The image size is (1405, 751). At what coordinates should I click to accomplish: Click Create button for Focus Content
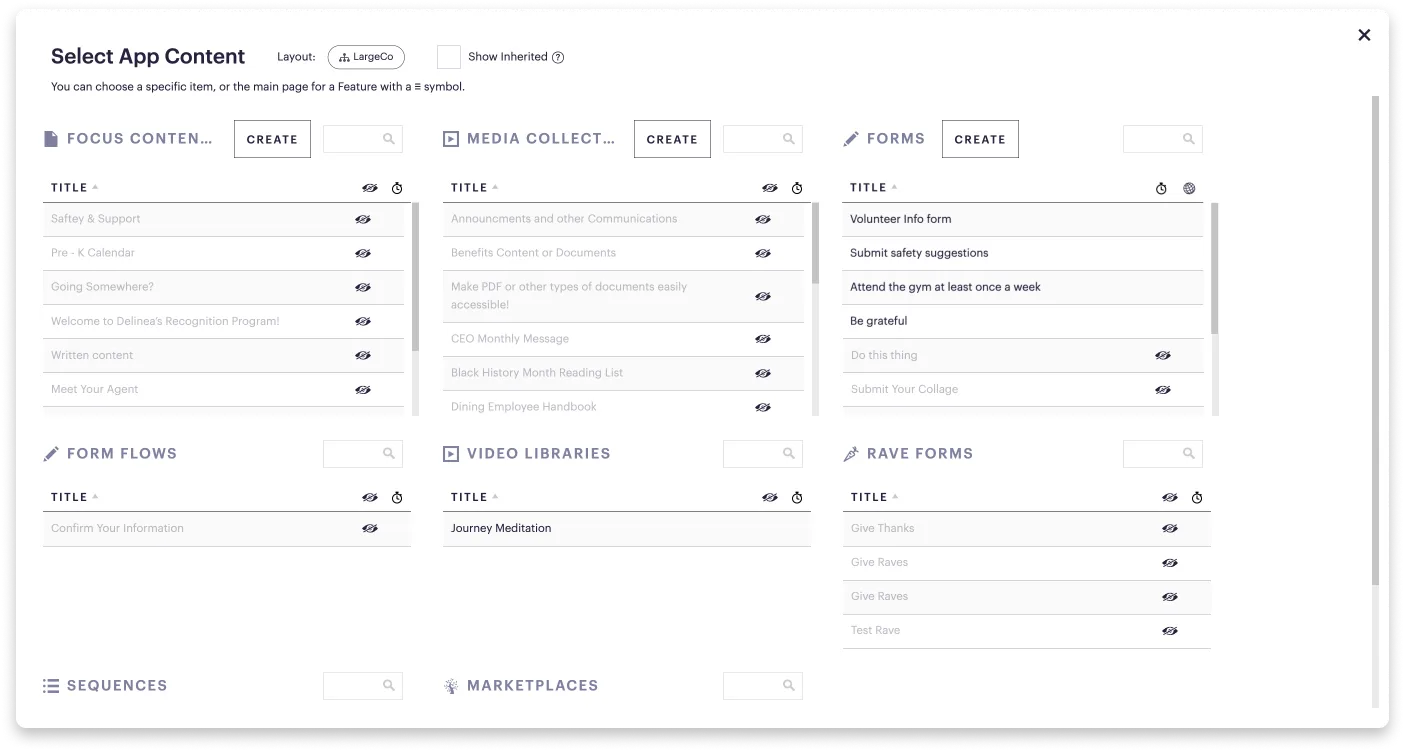pos(272,139)
